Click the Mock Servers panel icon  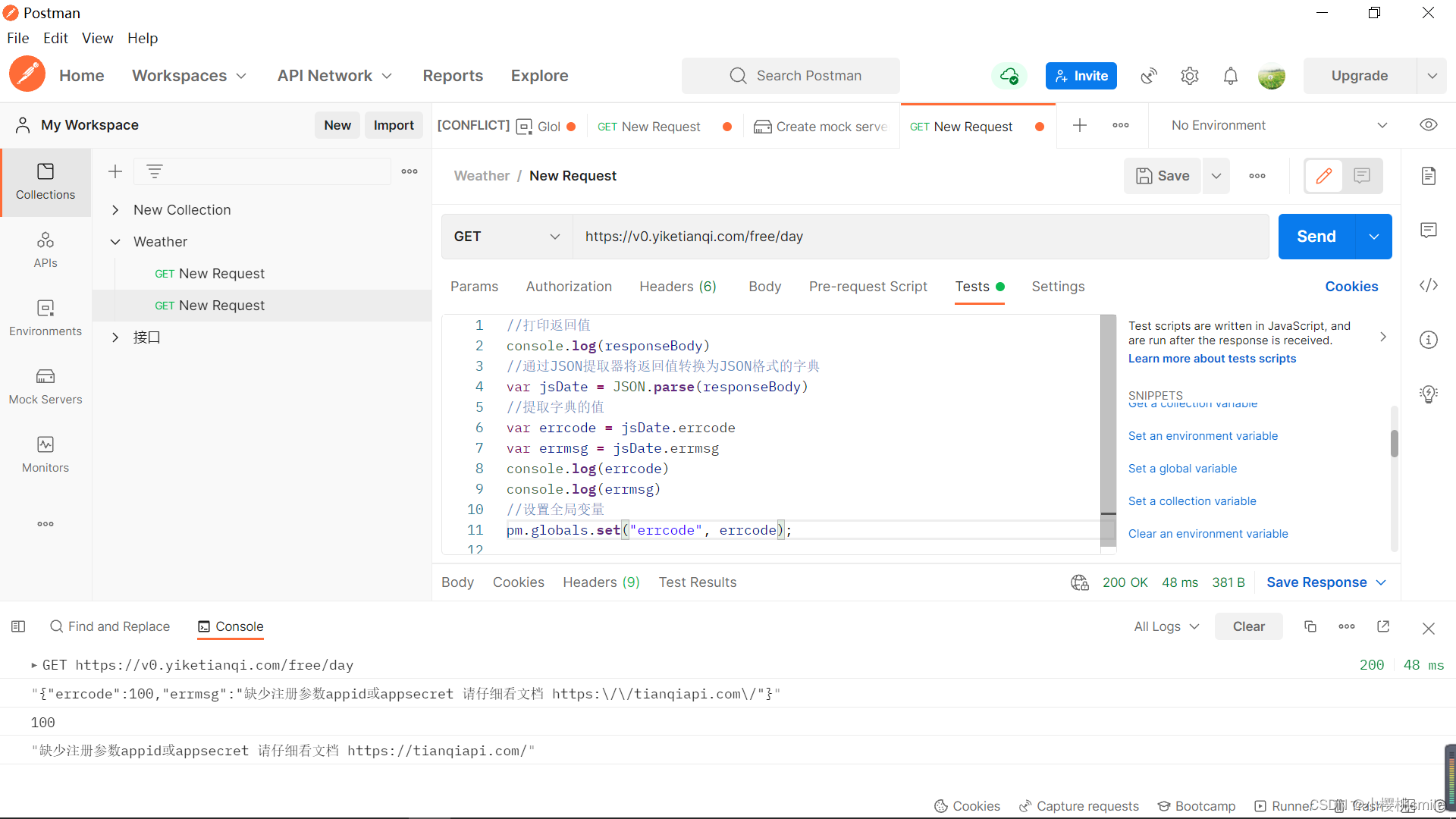coord(45,385)
